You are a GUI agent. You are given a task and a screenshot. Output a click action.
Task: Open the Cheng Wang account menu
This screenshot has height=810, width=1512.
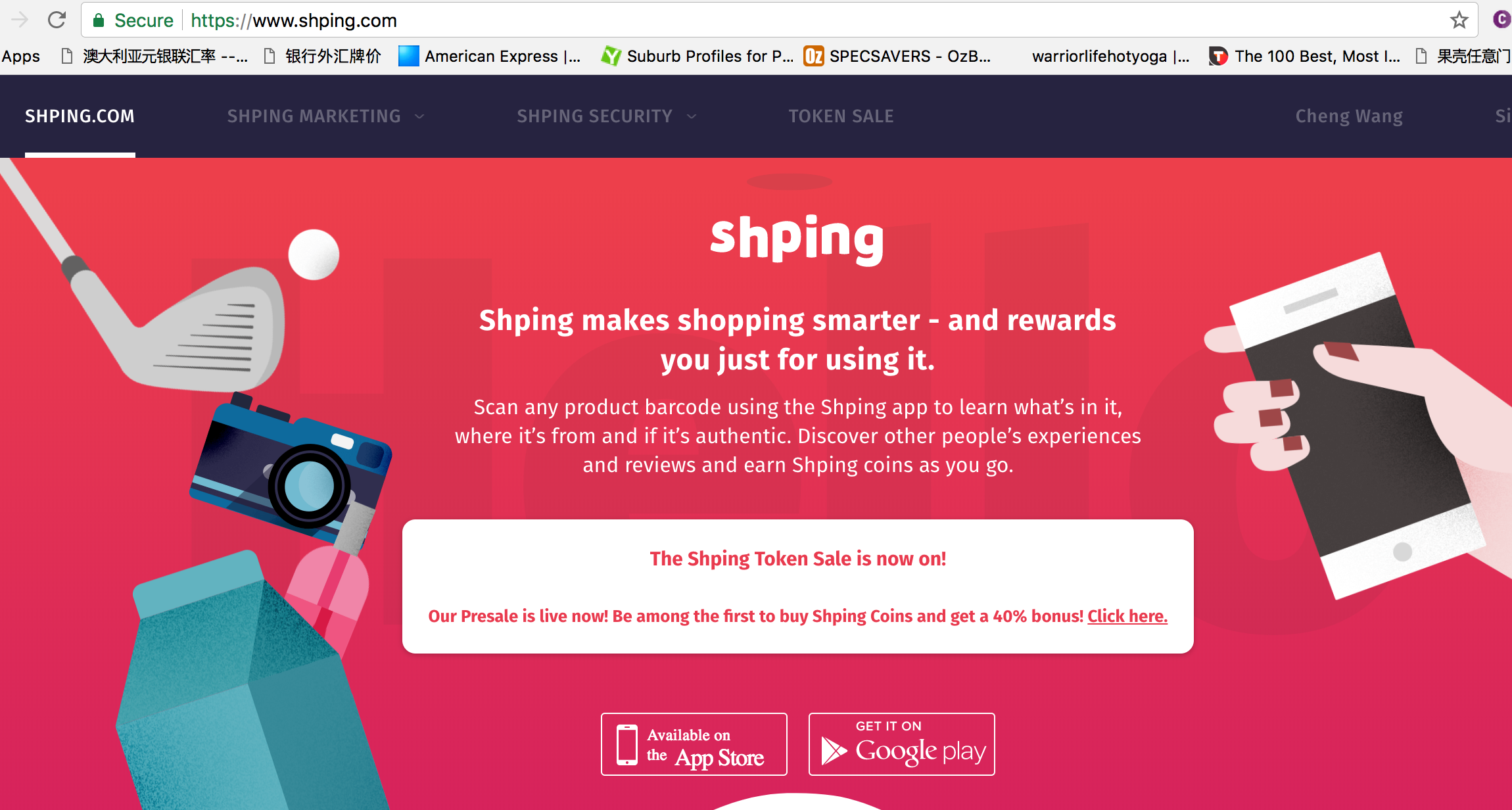[1349, 116]
